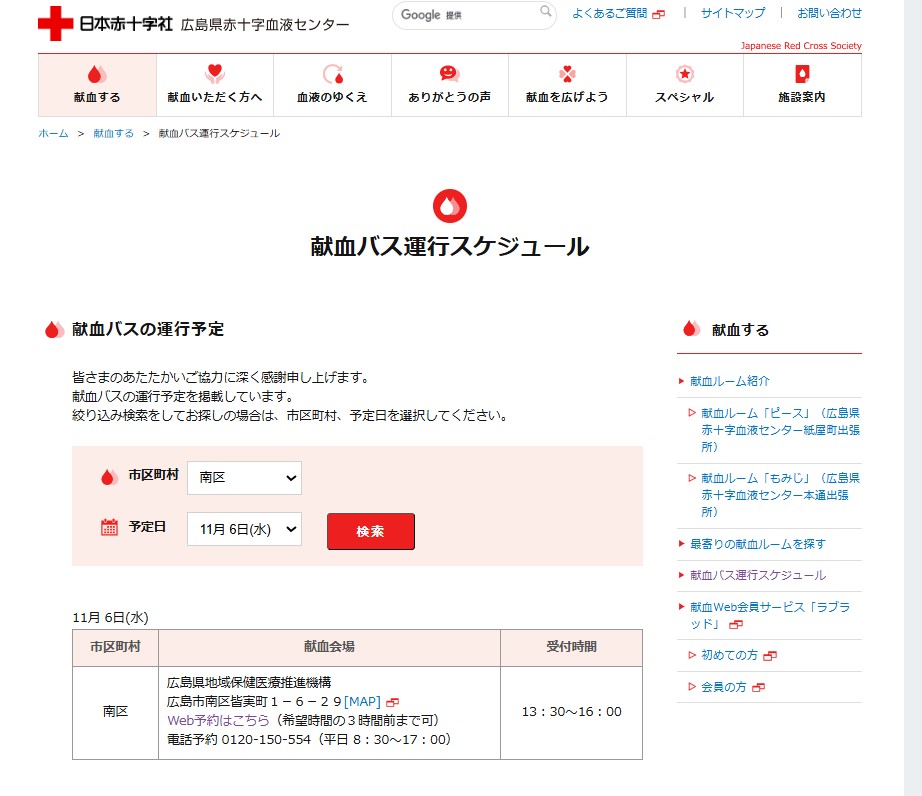
Task: Click the red 検索 button
Action: 370,531
